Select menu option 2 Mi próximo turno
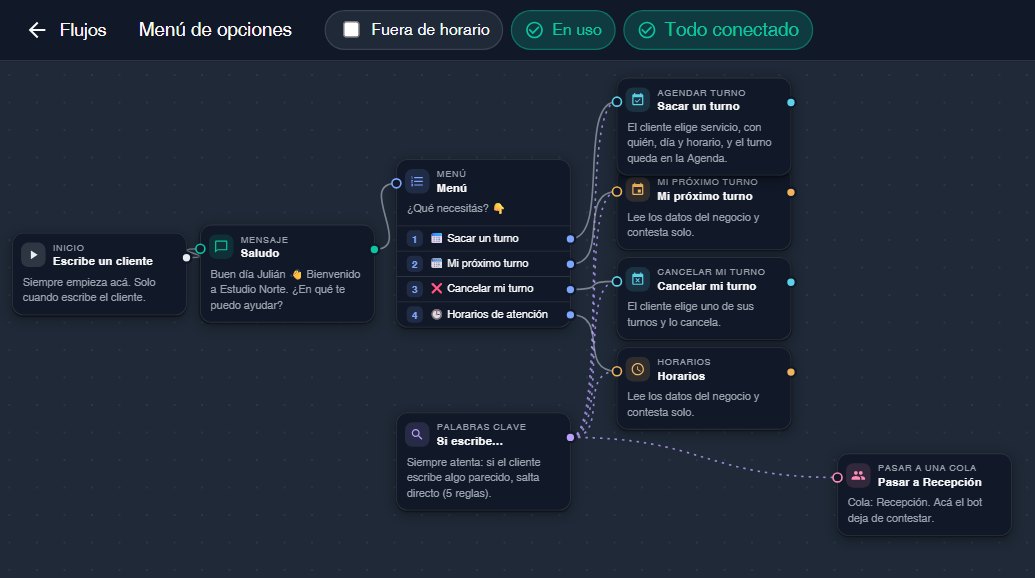 [483, 263]
